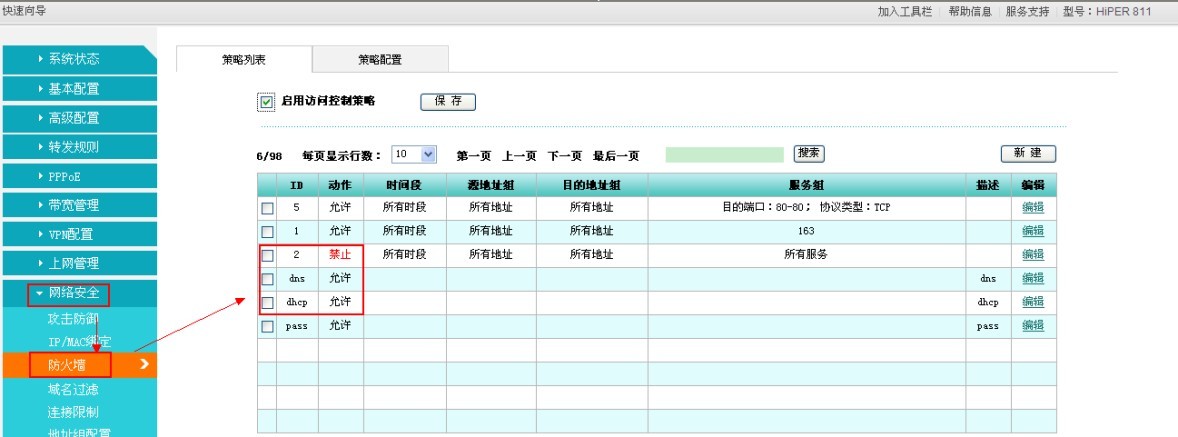Screen dimensions: 1178x437
Task: Select the 策略列表 tab
Action: 244,60
